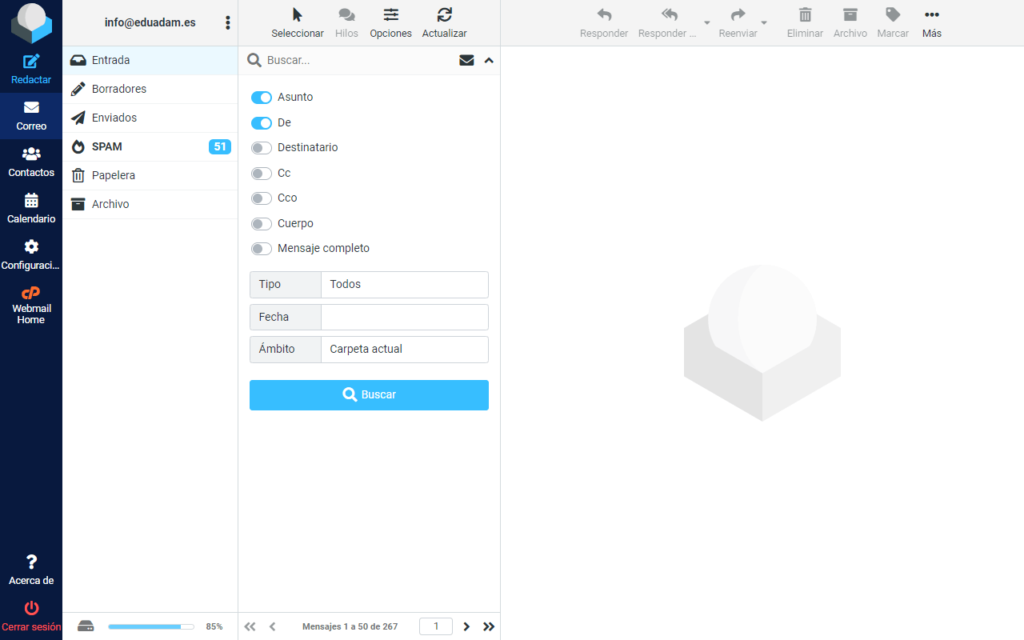Click the envelope filter icon in search bar

tap(466, 60)
